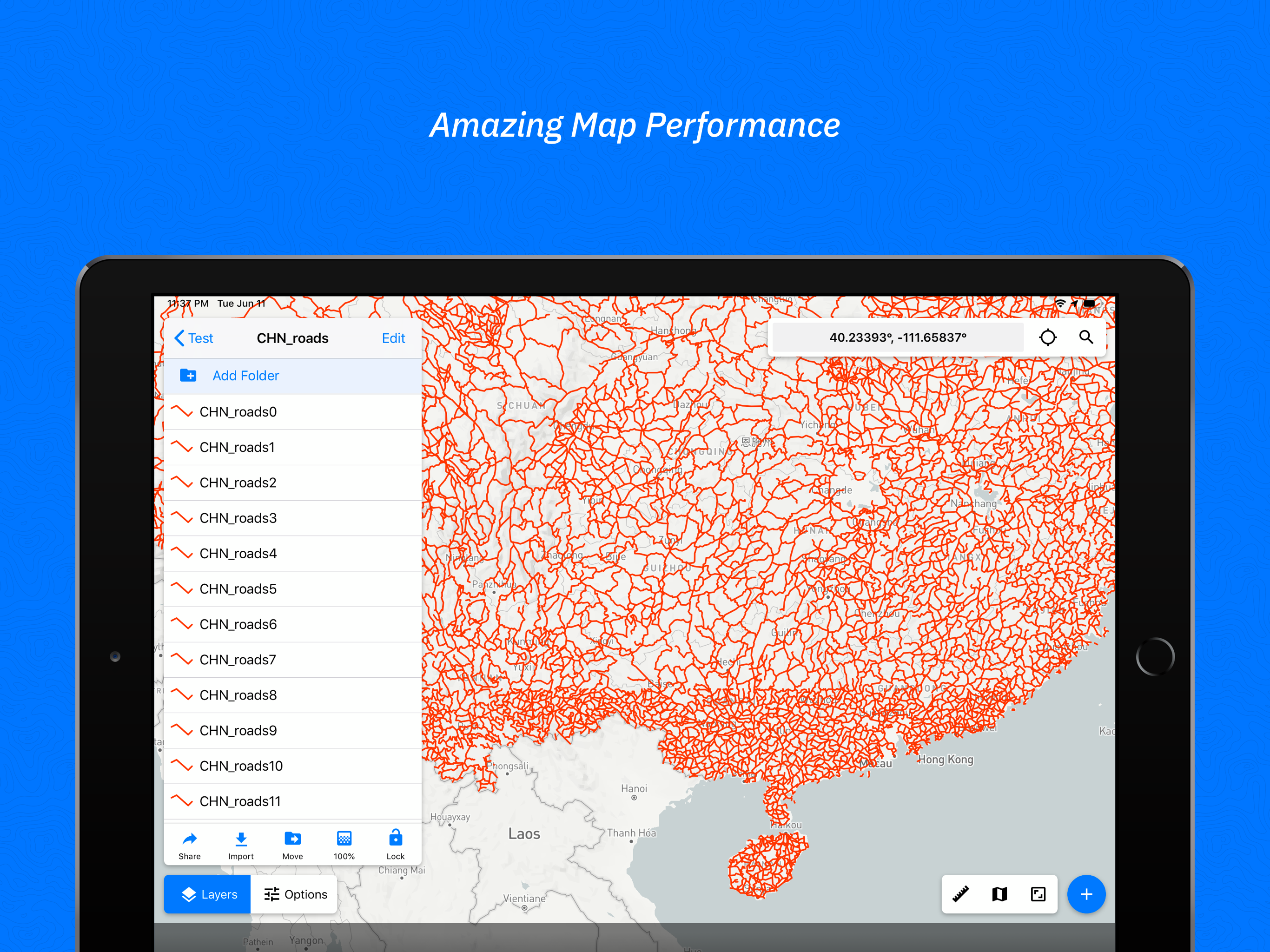Switch to the Layers tab

point(208,894)
